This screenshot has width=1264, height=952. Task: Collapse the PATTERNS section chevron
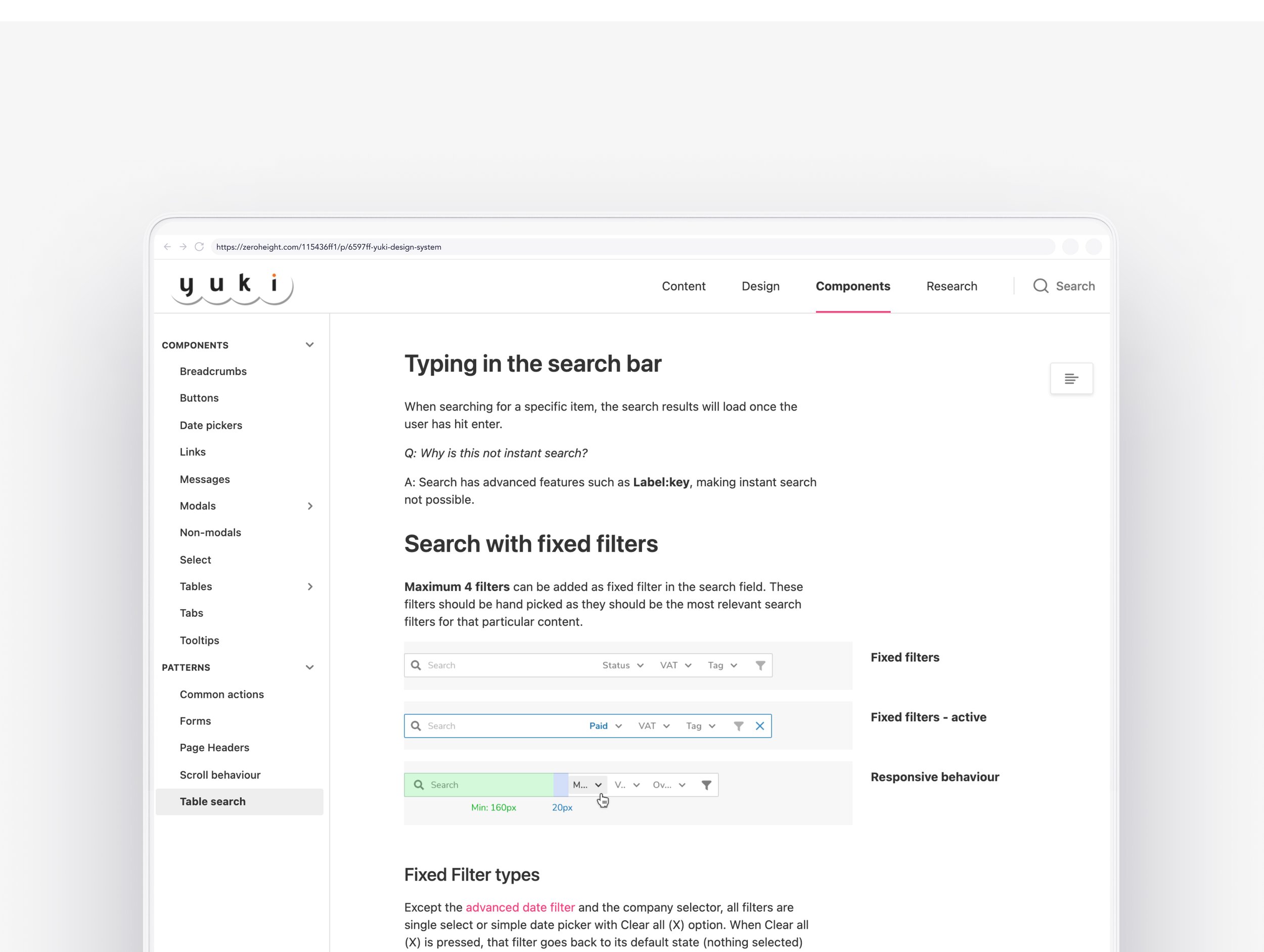click(310, 667)
